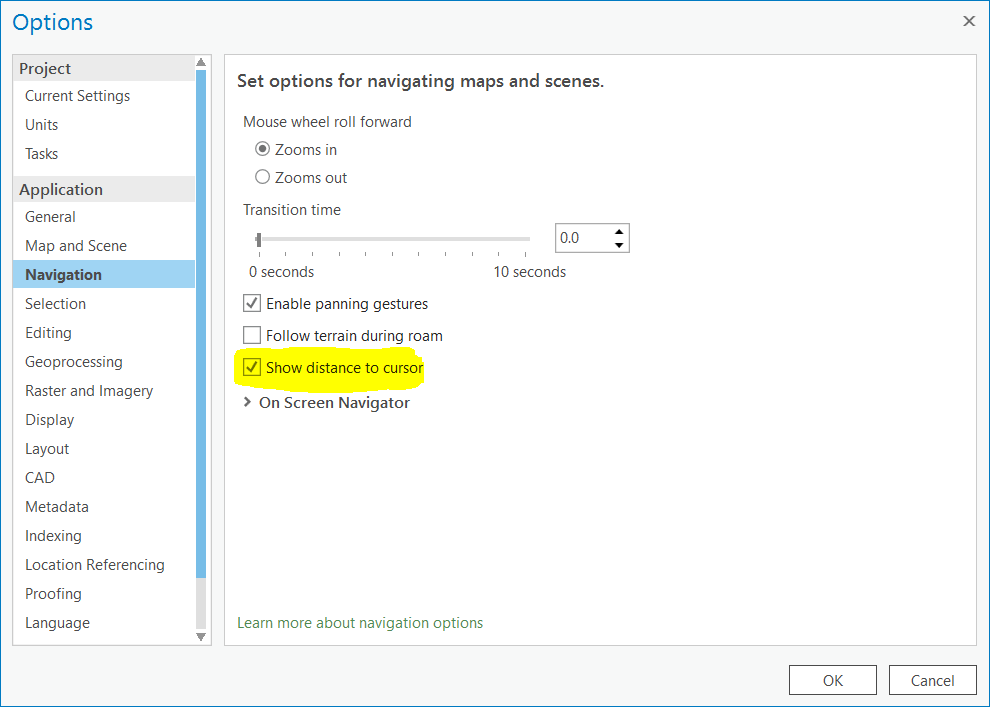Increase transition time with up spinner arrow
Screen dimensions: 990x707
(x=619, y=231)
